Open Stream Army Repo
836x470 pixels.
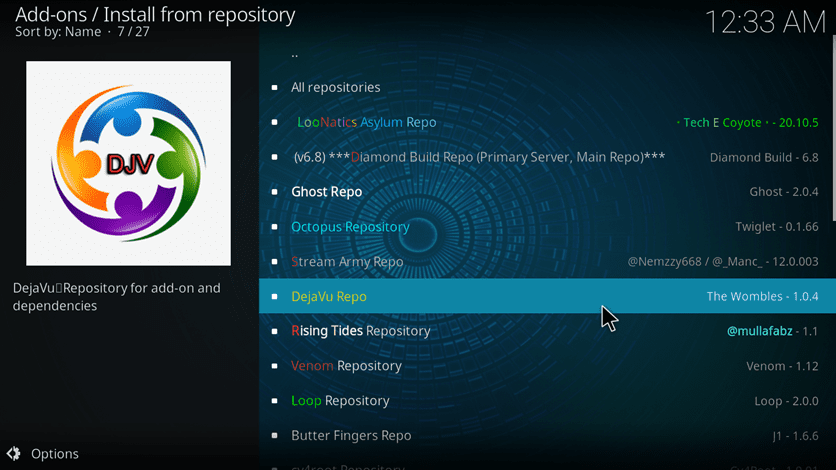547,262
